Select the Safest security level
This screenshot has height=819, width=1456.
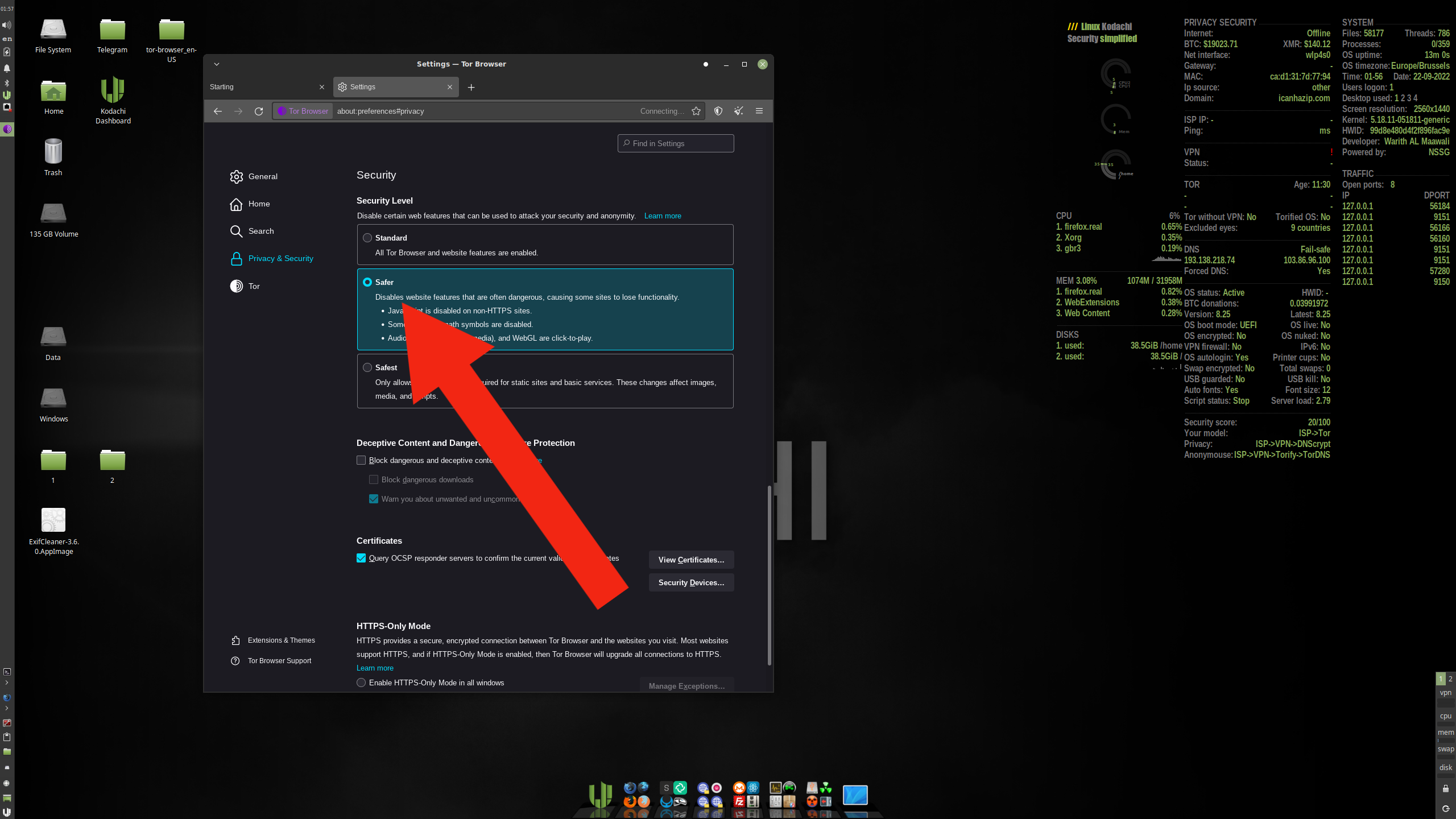click(367, 367)
